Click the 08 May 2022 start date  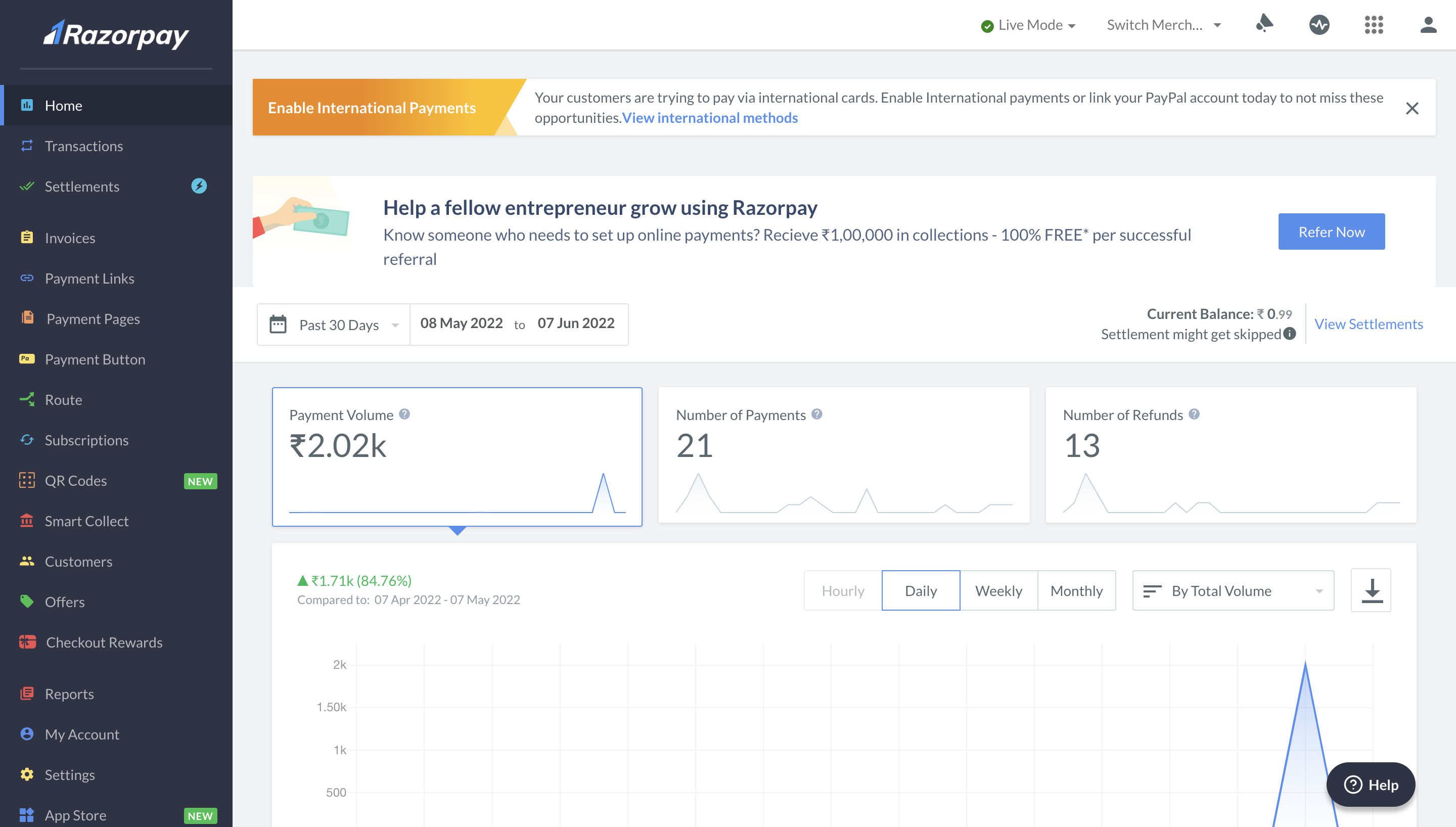pyautogui.click(x=461, y=323)
